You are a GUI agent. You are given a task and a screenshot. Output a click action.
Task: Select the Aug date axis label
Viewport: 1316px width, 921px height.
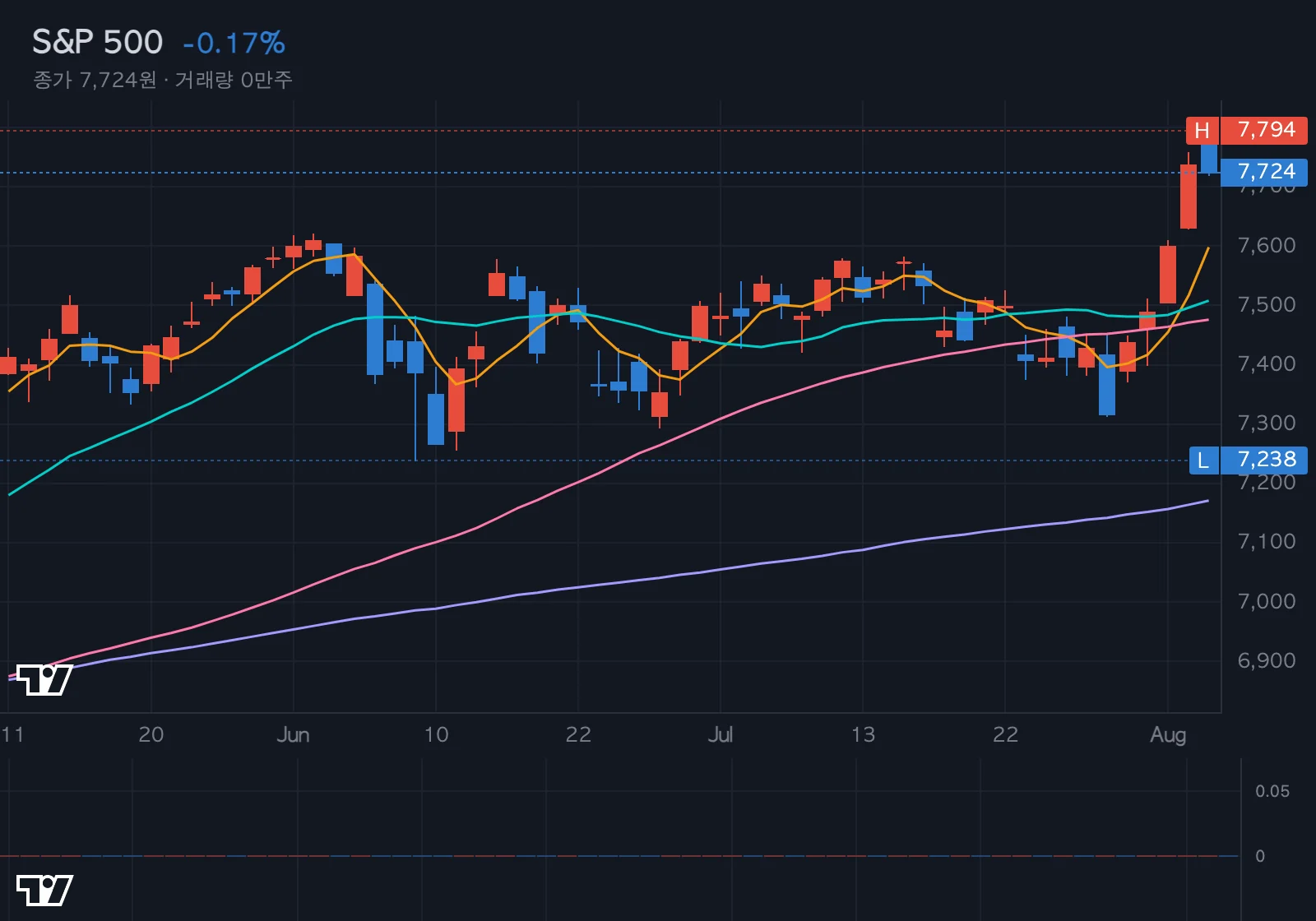pos(1168,735)
